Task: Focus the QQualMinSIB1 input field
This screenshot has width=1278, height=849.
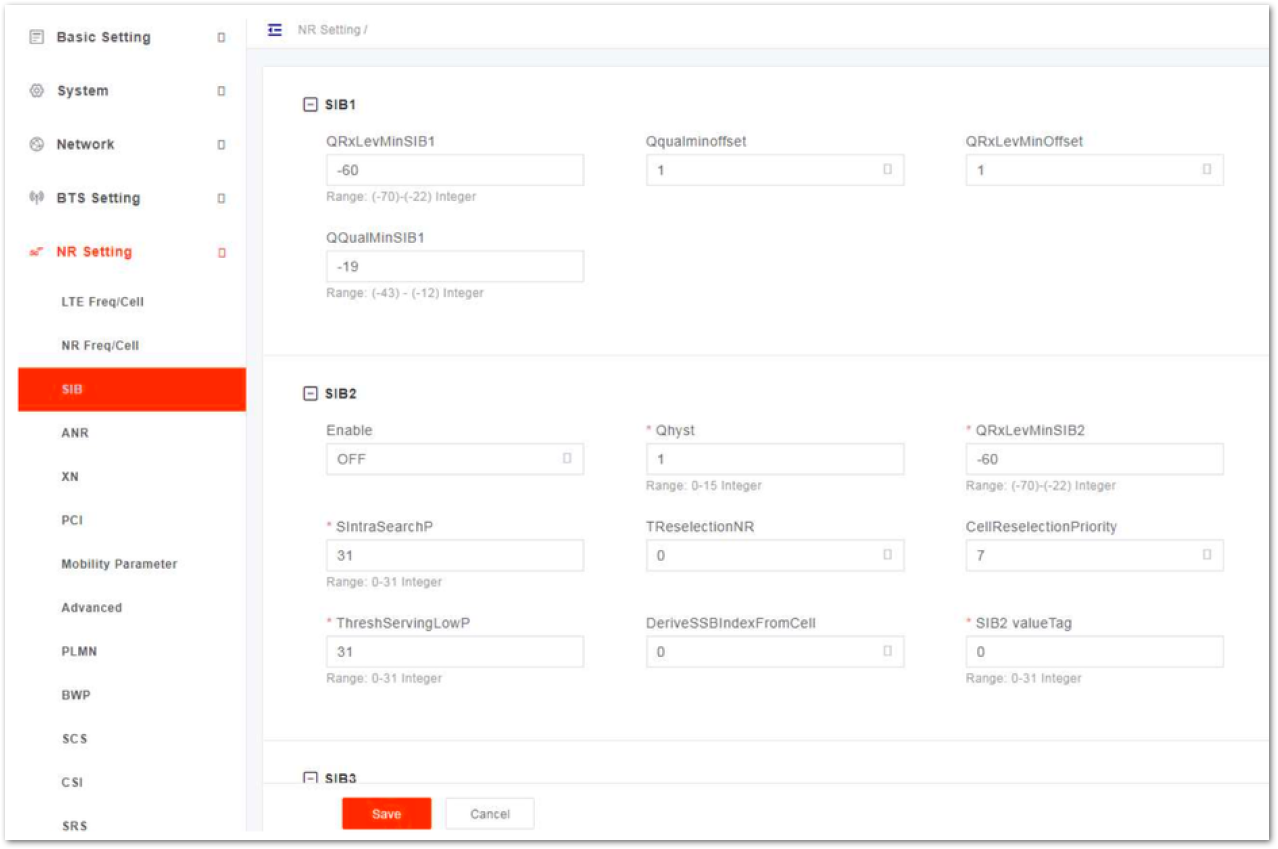Action: (x=455, y=267)
